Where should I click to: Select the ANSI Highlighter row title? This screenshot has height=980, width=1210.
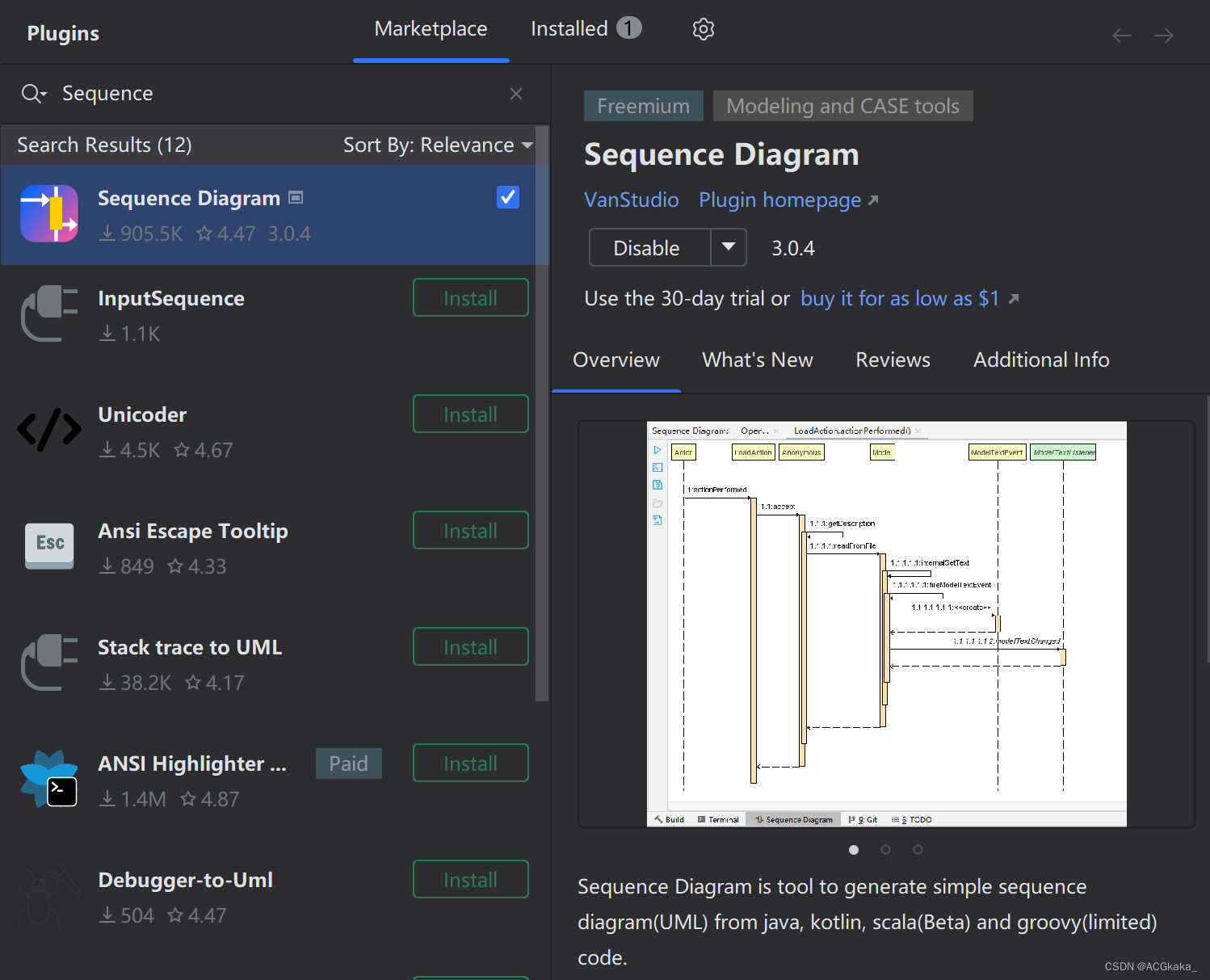pyautogui.click(x=192, y=764)
